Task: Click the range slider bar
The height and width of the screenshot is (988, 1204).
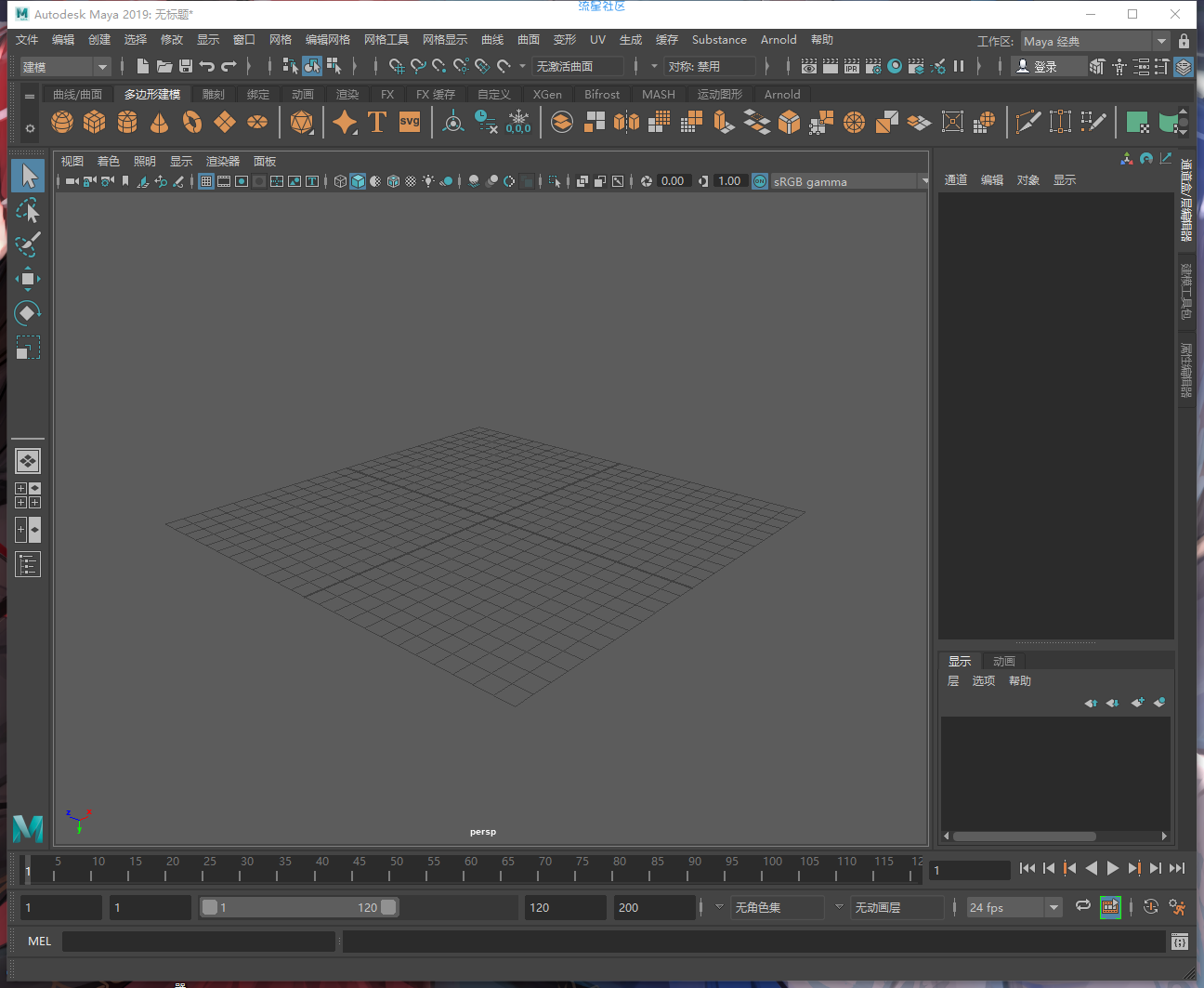Action: tap(299, 907)
